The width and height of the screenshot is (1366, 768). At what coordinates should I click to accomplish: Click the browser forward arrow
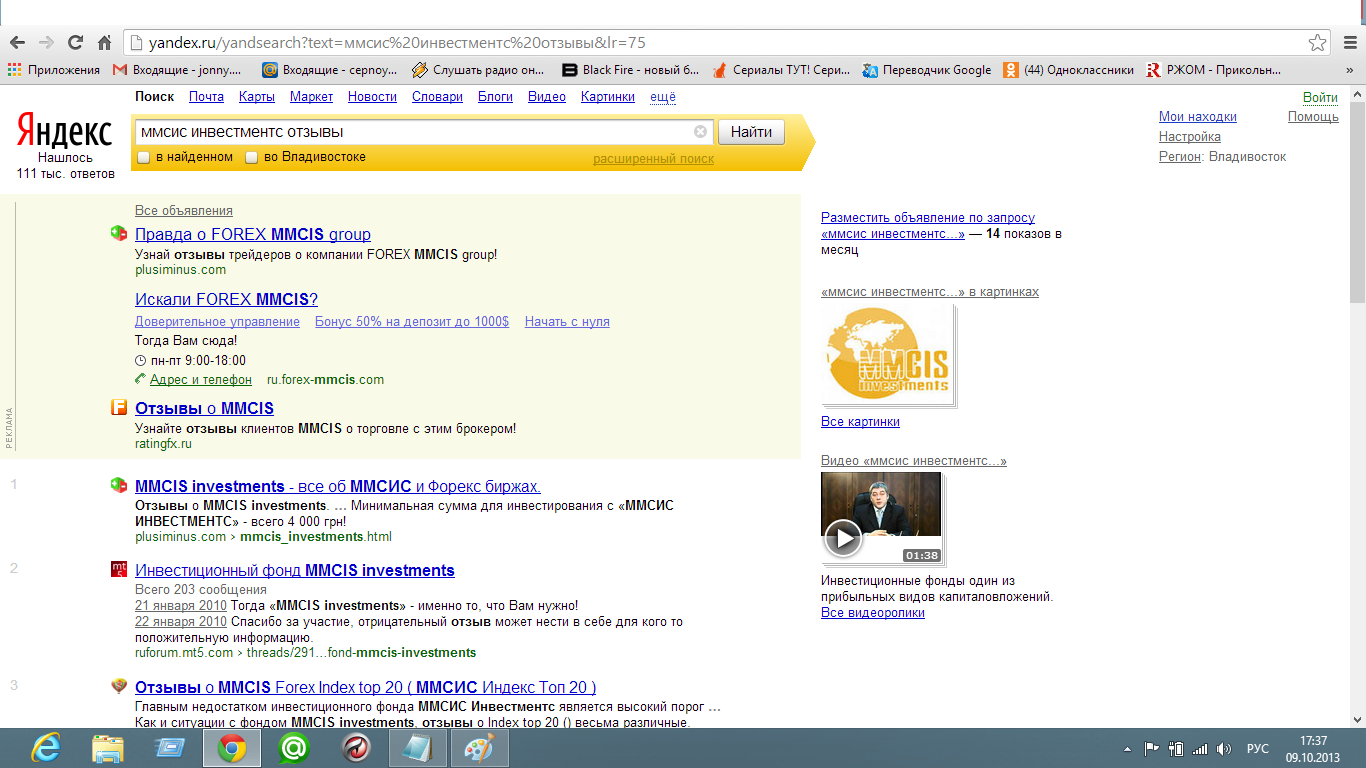pyautogui.click(x=46, y=42)
